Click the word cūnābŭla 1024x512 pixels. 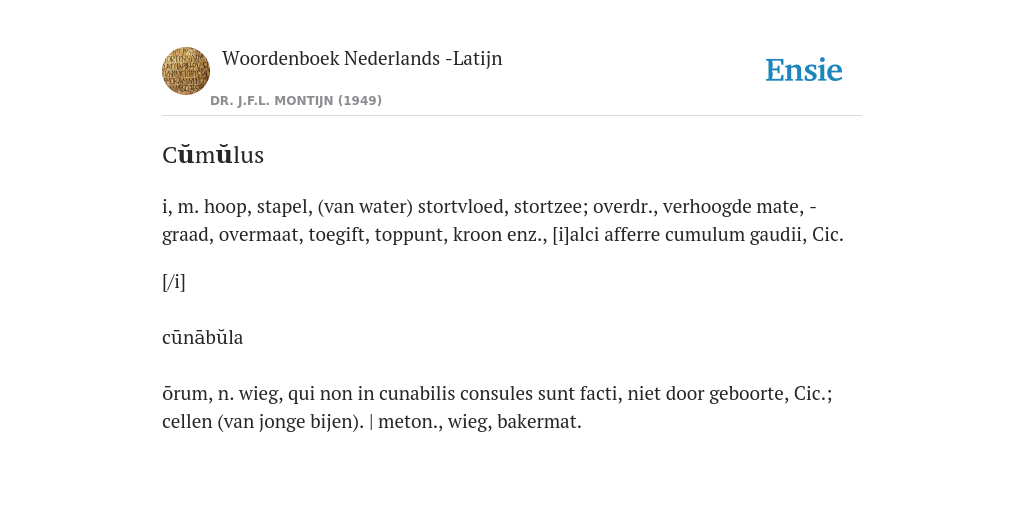pyautogui.click(x=202, y=338)
